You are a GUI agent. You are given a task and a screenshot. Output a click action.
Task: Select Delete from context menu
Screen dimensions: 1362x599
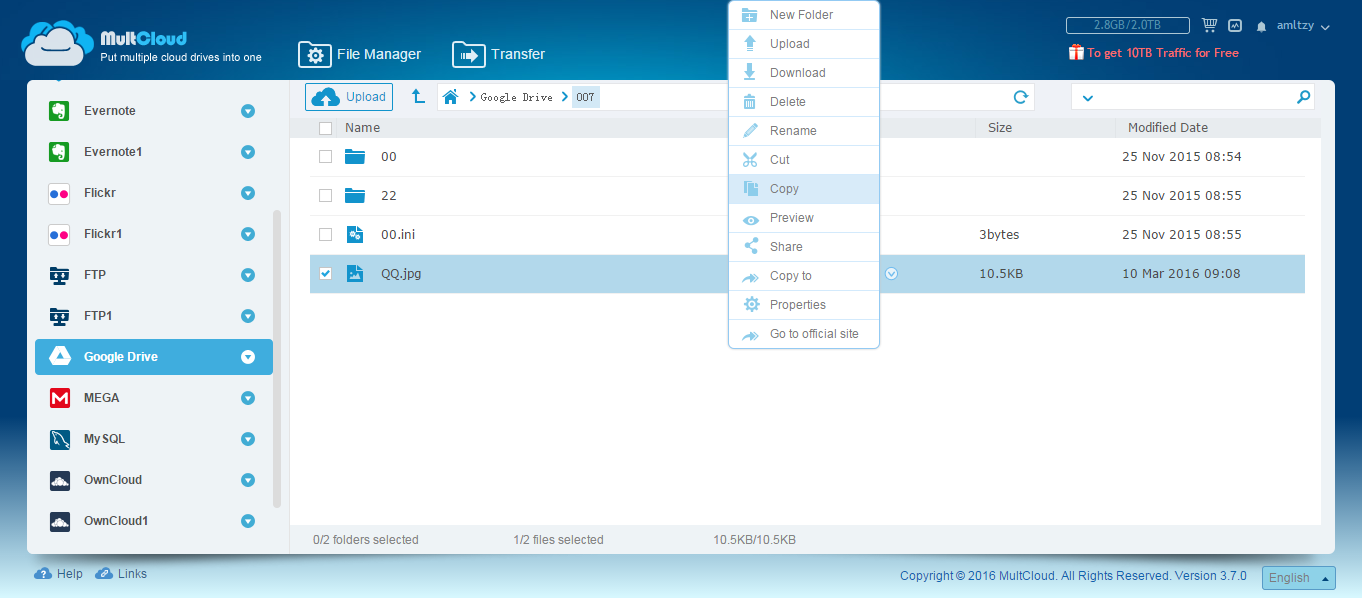pyautogui.click(x=804, y=102)
